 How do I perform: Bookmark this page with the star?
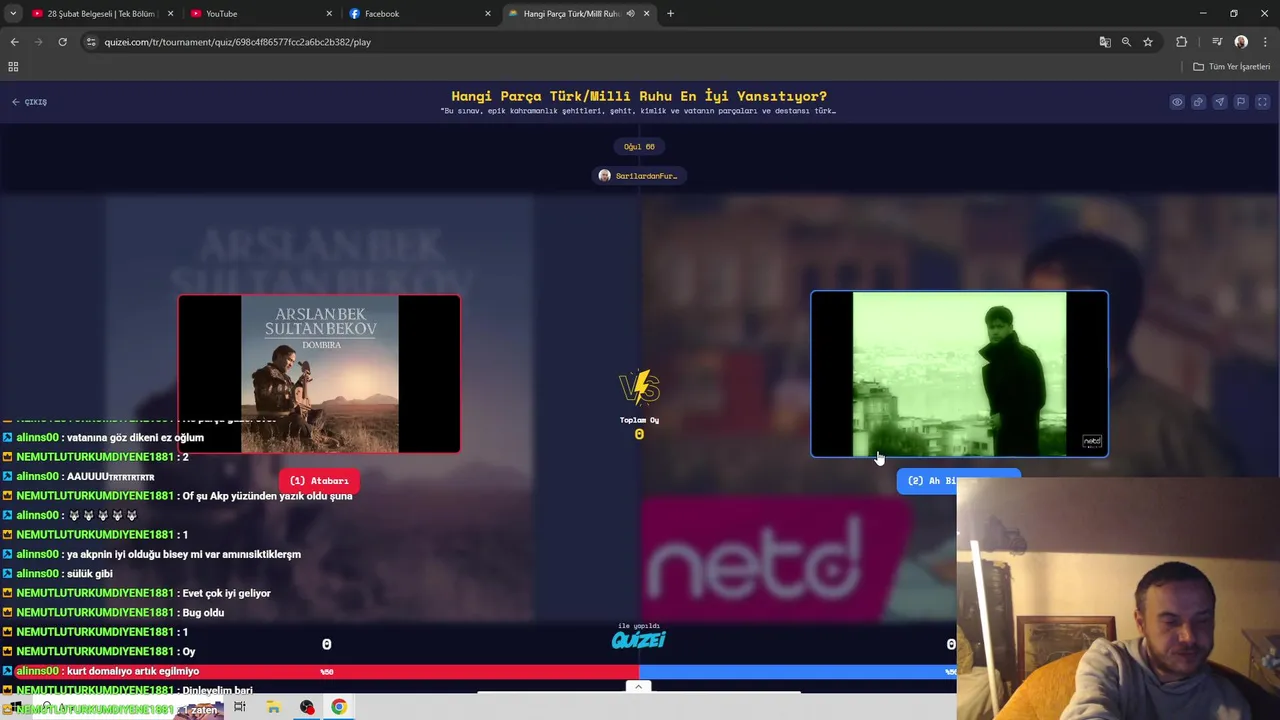(1148, 42)
